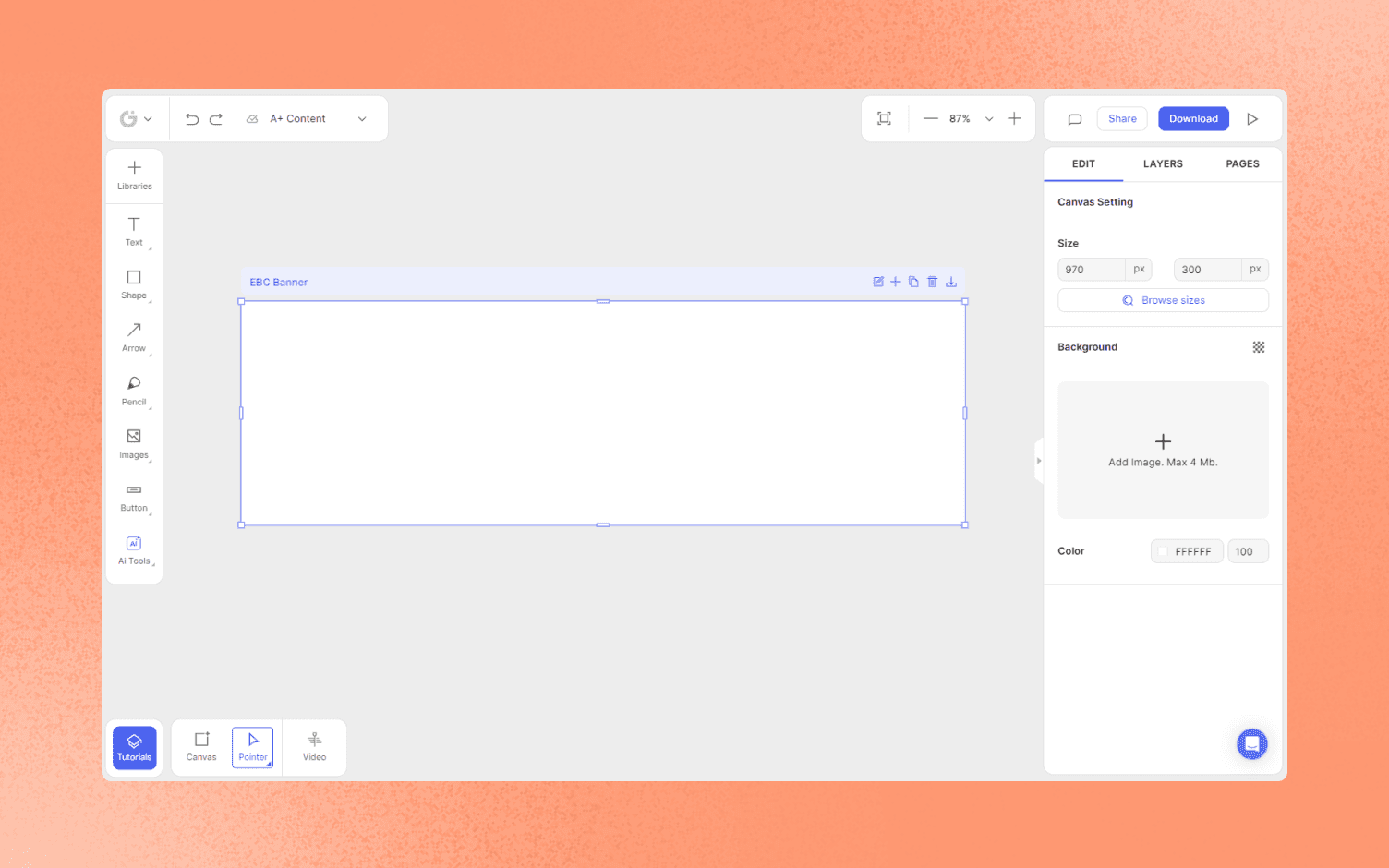Activate Video mode in bottom toolbar

pyautogui.click(x=314, y=746)
